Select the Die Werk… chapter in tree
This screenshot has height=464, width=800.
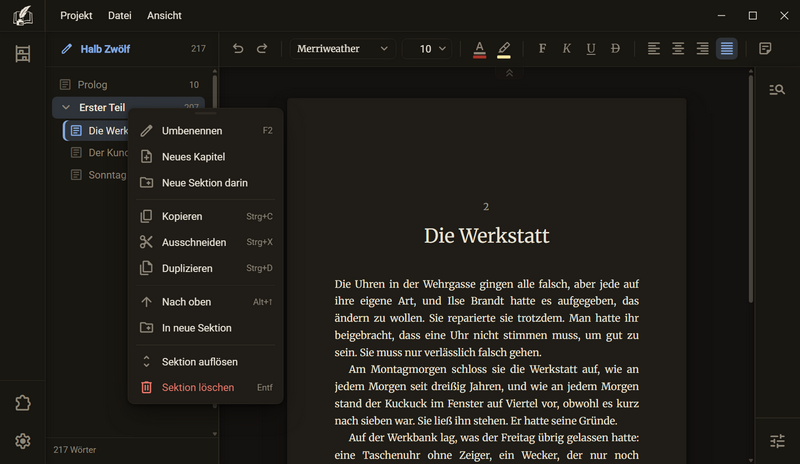tap(96, 131)
